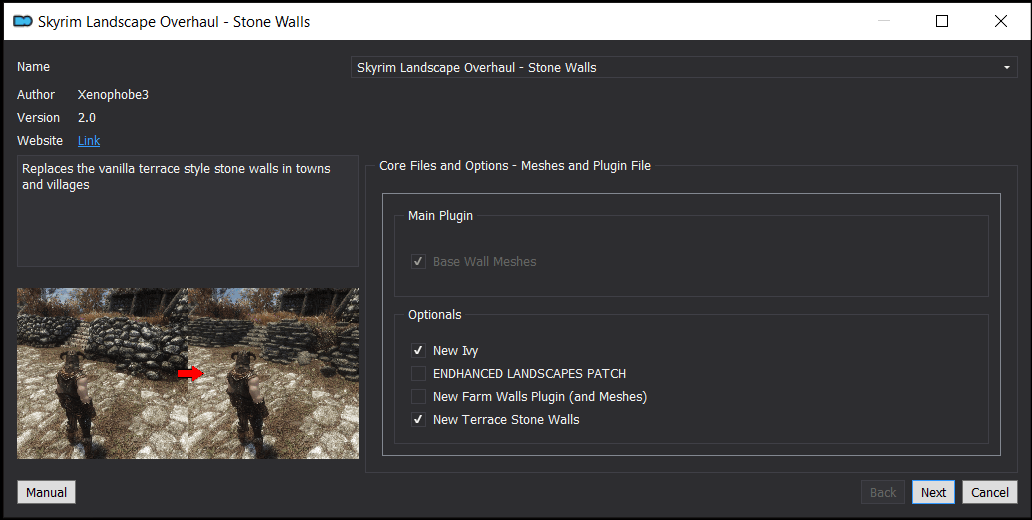Screen dimensions: 1032x520
Task: Select the author name Xenophobe3
Action: [x=113, y=95]
